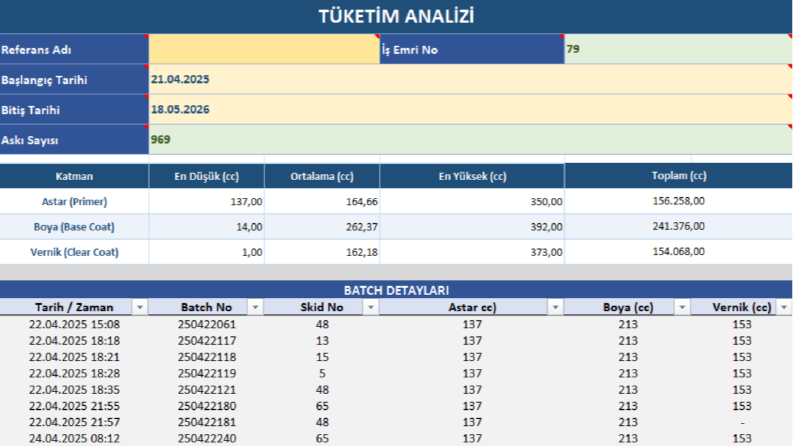Select batch number 250422180
The width and height of the screenshot is (793, 446).
coord(206,406)
